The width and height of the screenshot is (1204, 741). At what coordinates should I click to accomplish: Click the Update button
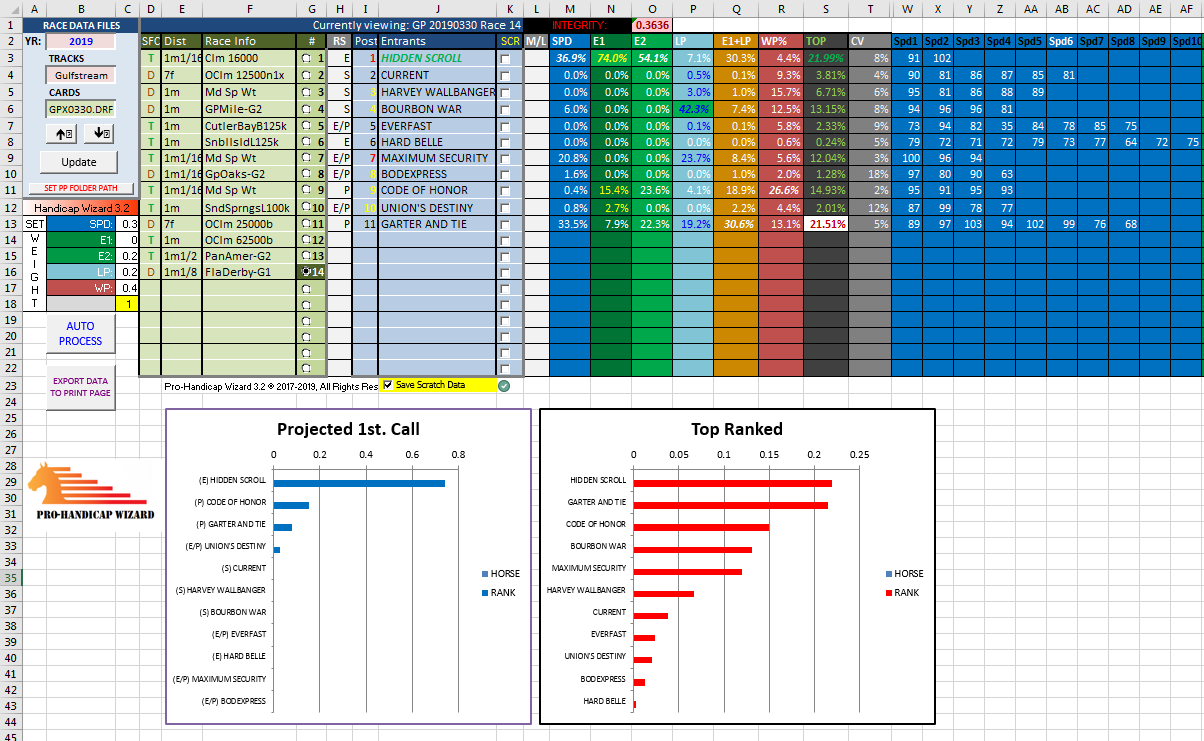pos(79,162)
